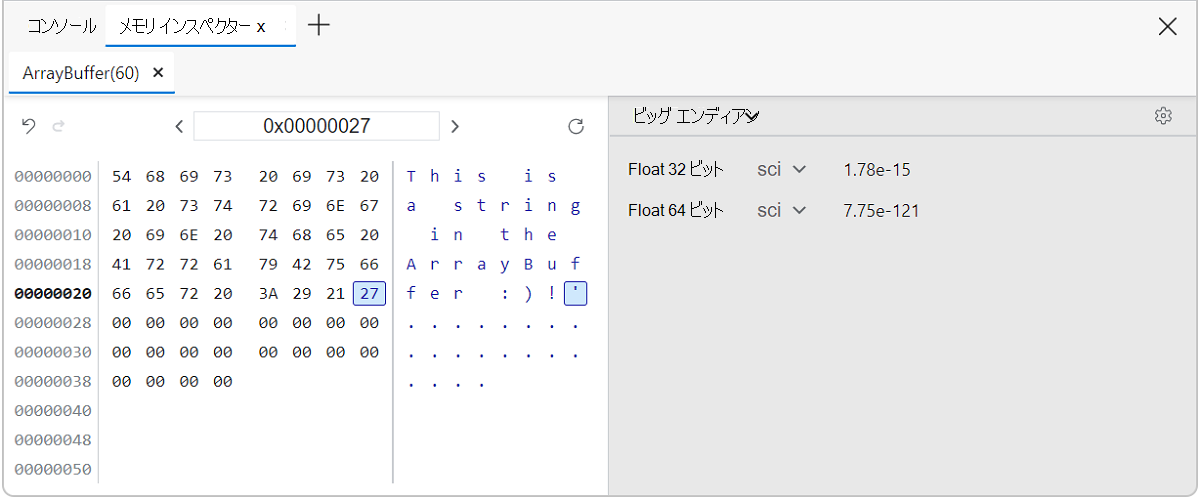1200x499 pixels.
Task: Change Float 32 ビット display format dropdown
Action: point(782,169)
